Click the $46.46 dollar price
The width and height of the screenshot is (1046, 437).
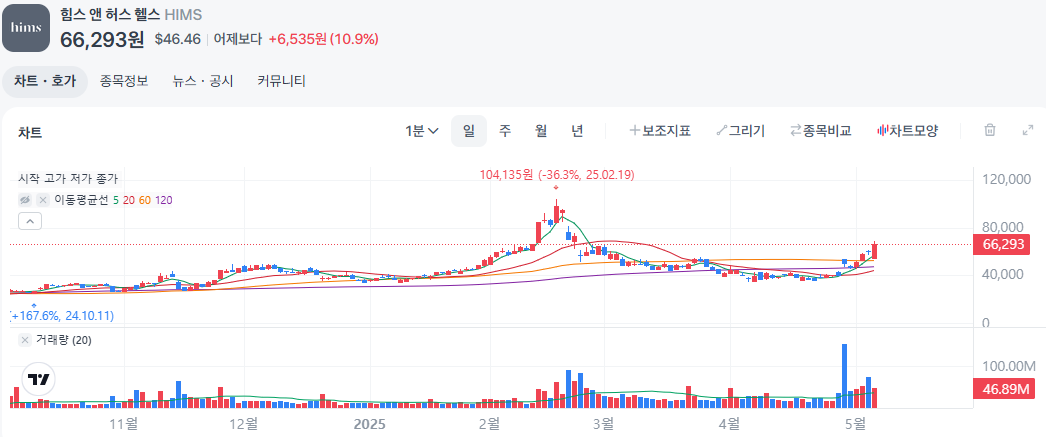tap(177, 39)
